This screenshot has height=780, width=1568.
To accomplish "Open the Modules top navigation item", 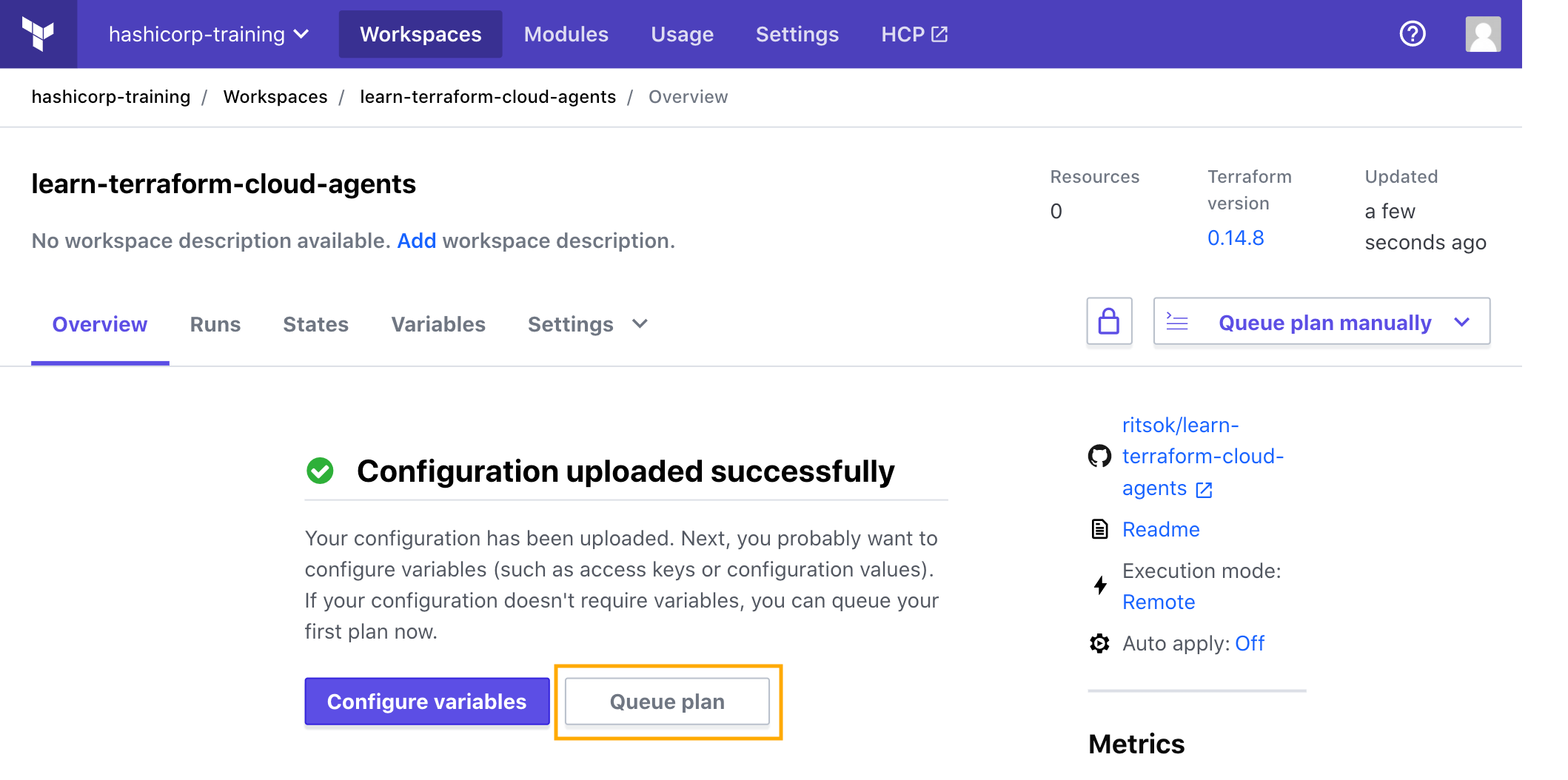I will (566, 34).
